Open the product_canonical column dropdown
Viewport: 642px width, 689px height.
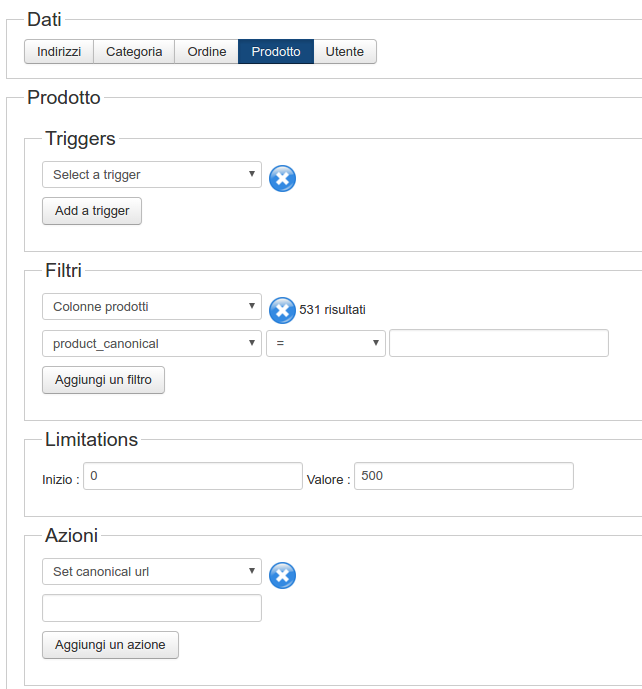click(152, 344)
